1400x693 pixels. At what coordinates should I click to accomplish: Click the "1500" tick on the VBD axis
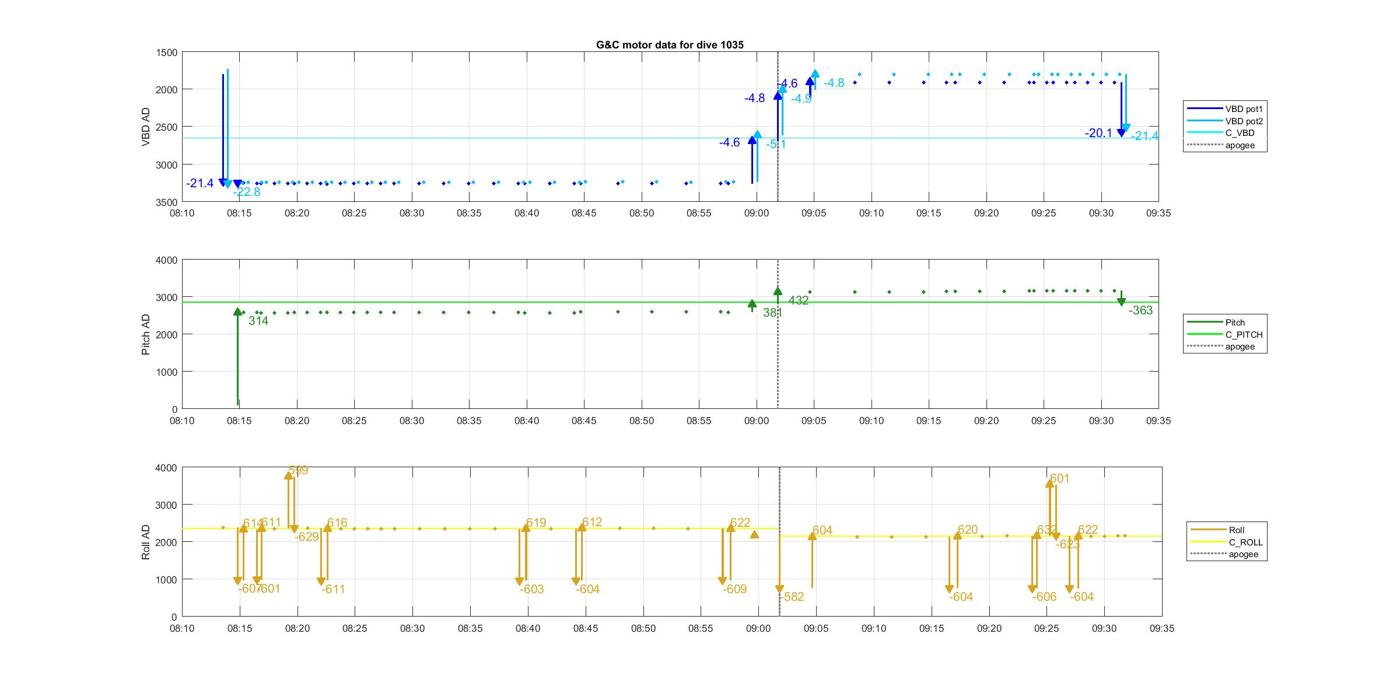pos(167,52)
